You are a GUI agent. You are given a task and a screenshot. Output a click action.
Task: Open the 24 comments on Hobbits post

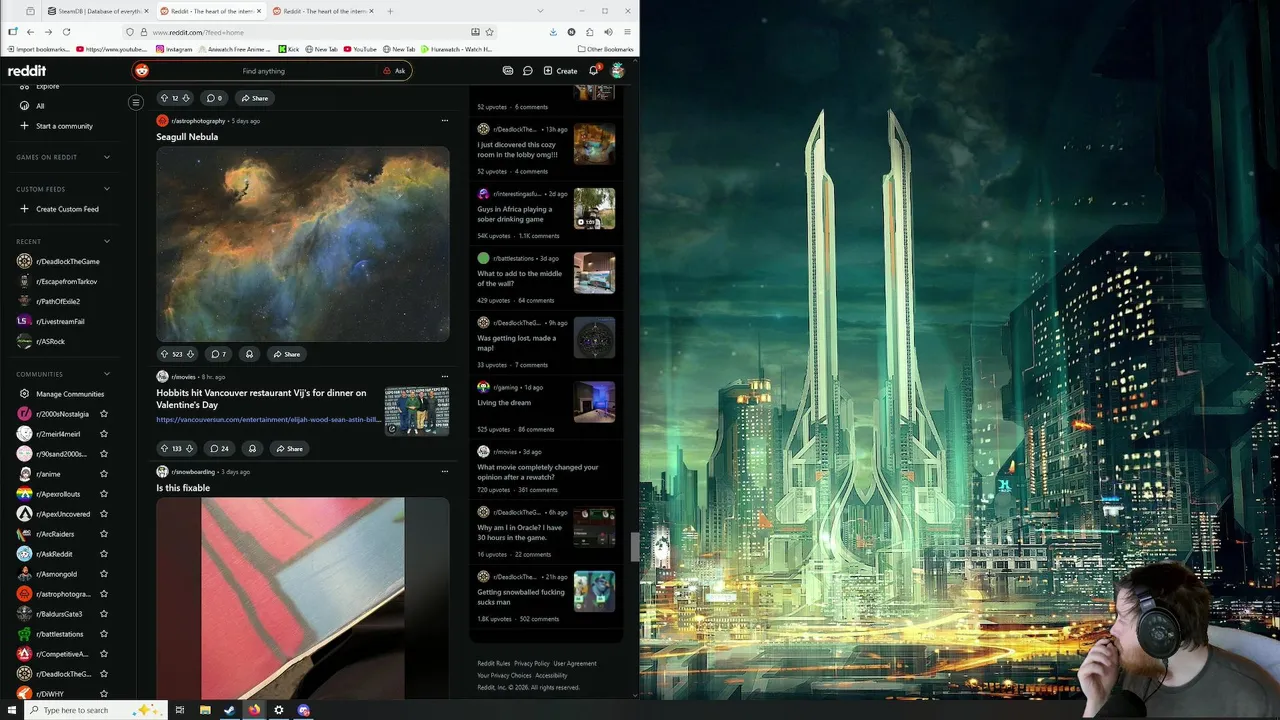[219, 448]
